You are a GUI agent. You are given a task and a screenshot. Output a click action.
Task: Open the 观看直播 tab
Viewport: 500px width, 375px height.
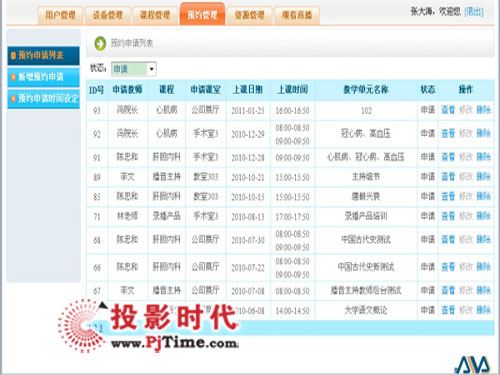[297, 15]
